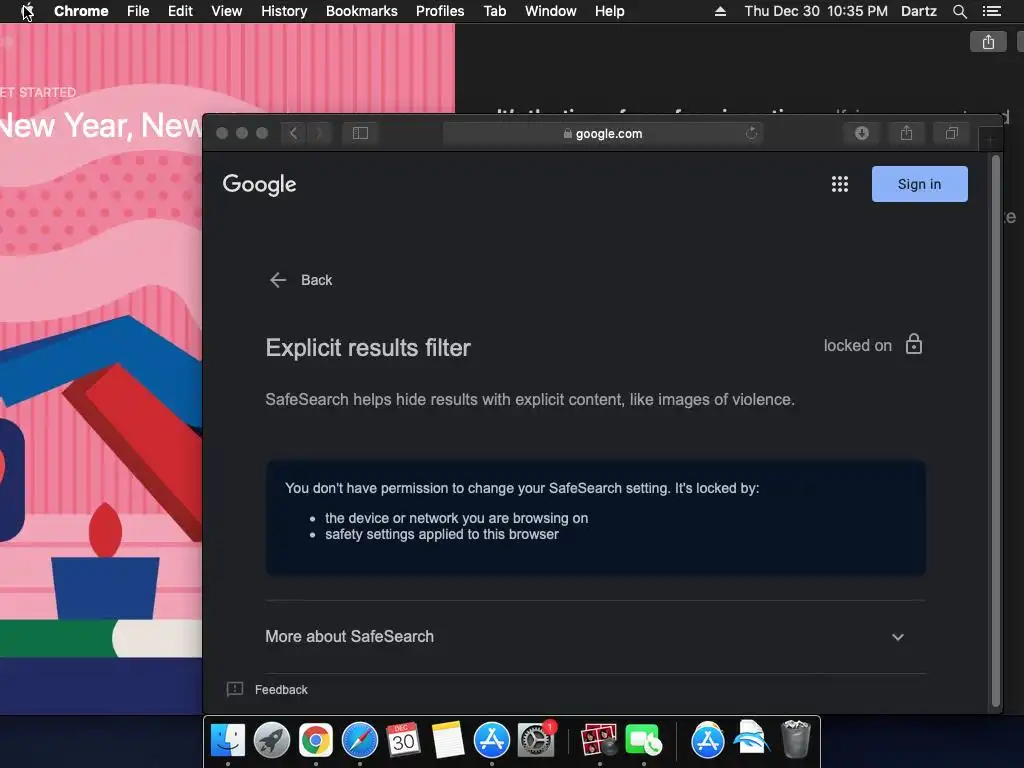Open Finder from the Dock
The image size is (1024, 768).
click(228, 741)
